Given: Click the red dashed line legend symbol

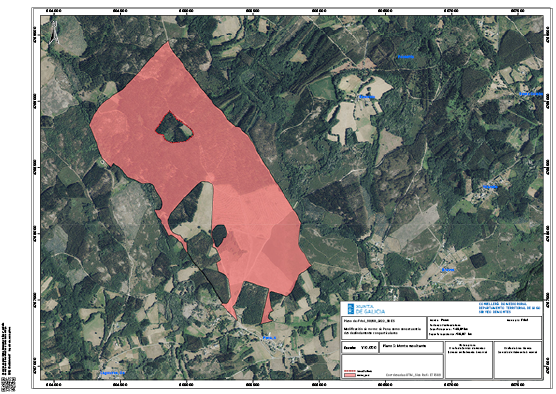Looking at the screenshot, I should (x=350, y=371).
